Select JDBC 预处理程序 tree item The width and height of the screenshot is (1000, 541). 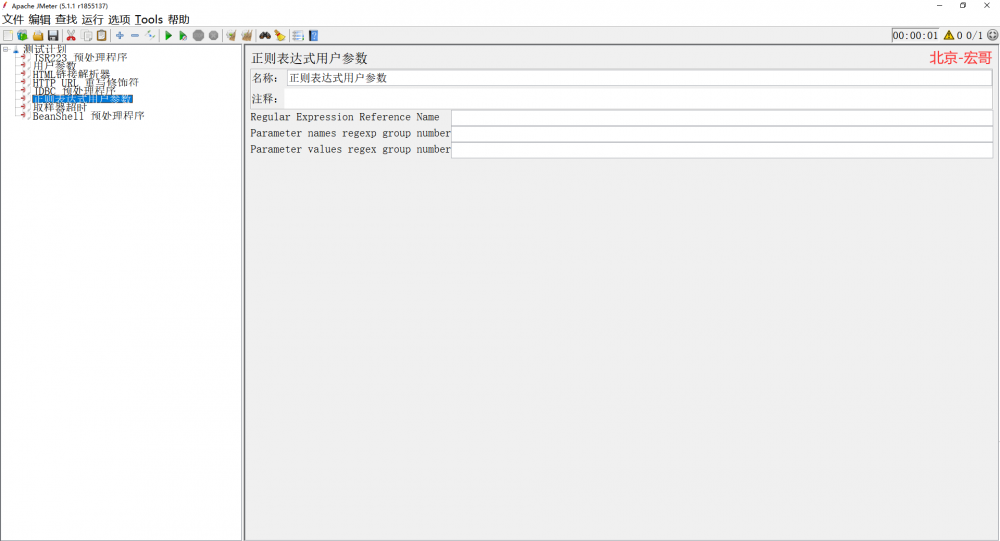(75, 91)
